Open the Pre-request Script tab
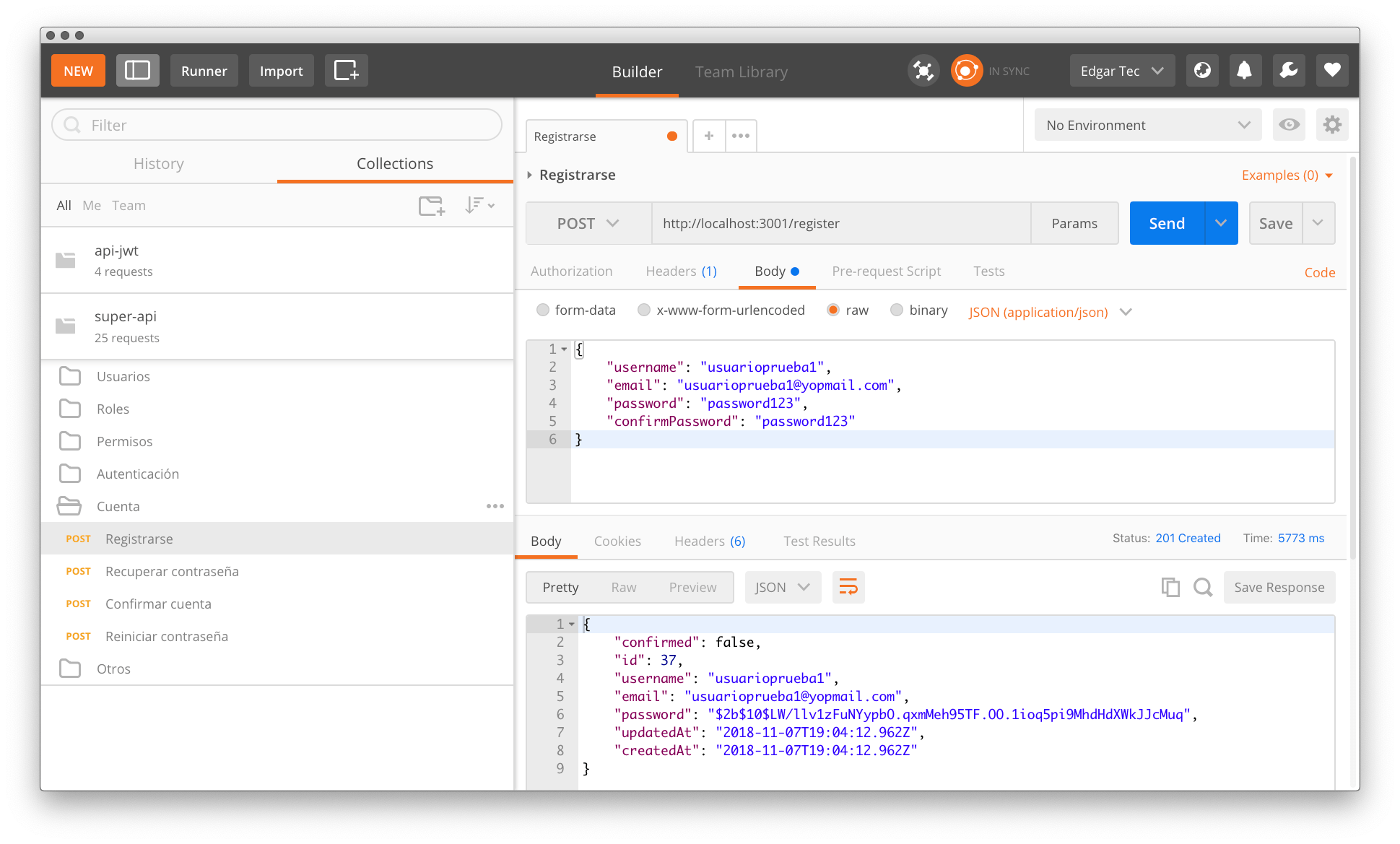Viewport: 1400px width, 844px height. [886, 271]
